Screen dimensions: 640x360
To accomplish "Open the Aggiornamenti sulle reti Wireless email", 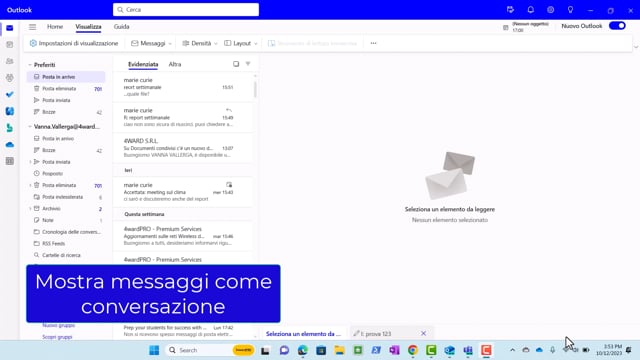I will coord(183,236).
